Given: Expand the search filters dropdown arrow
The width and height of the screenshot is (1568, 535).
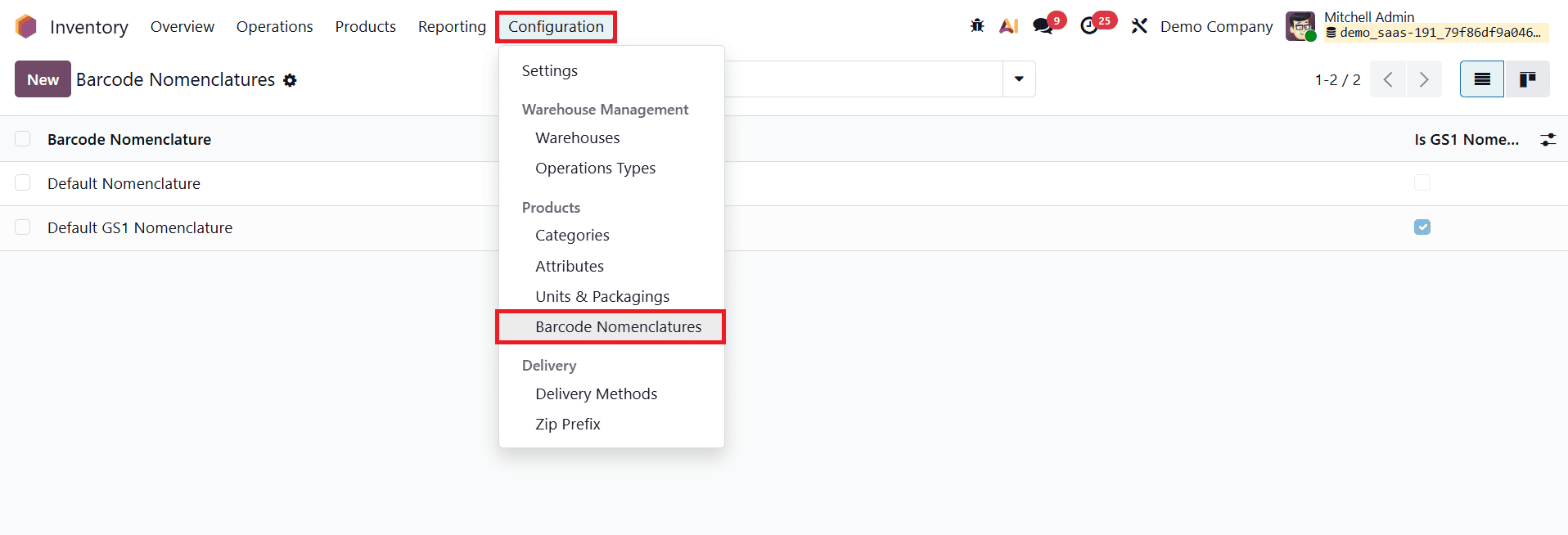Looking at the screenshot, I should click(1019, 79).
